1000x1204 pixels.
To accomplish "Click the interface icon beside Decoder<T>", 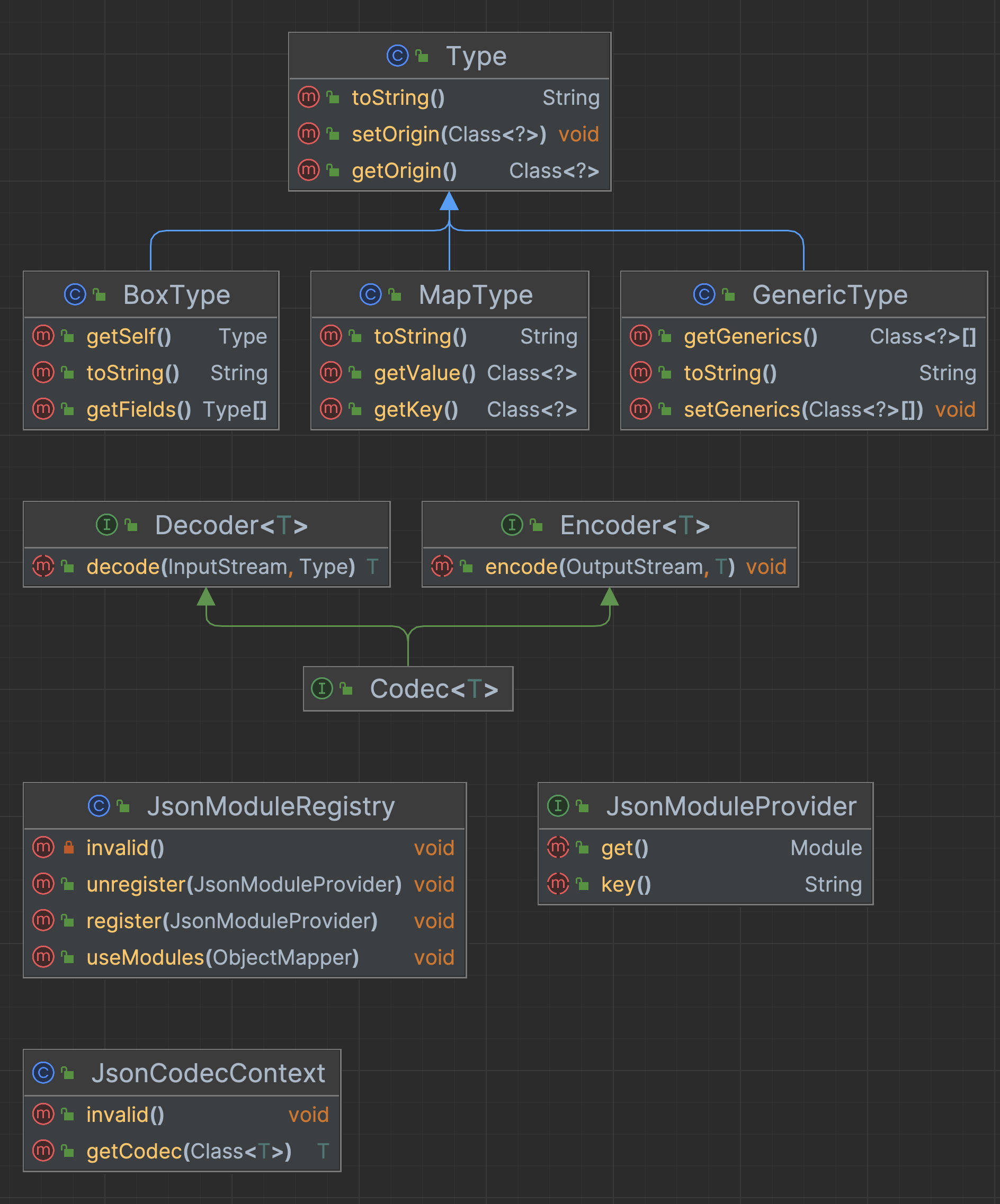I will pyautogui.click(x=106, y=525).
